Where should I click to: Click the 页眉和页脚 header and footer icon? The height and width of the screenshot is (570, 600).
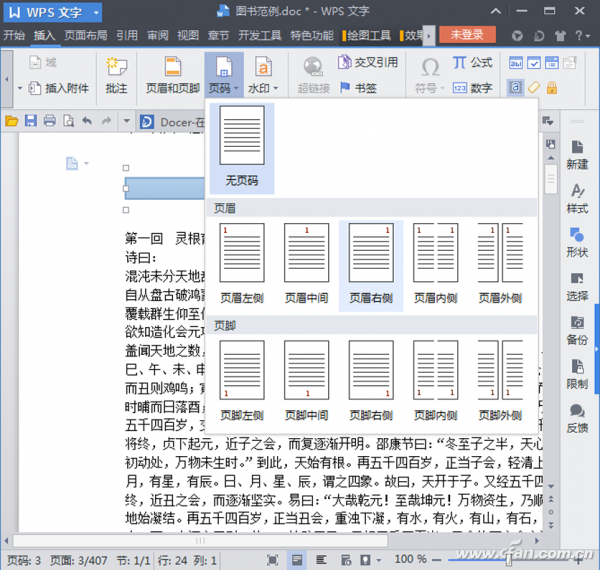[x=173, y=76]
